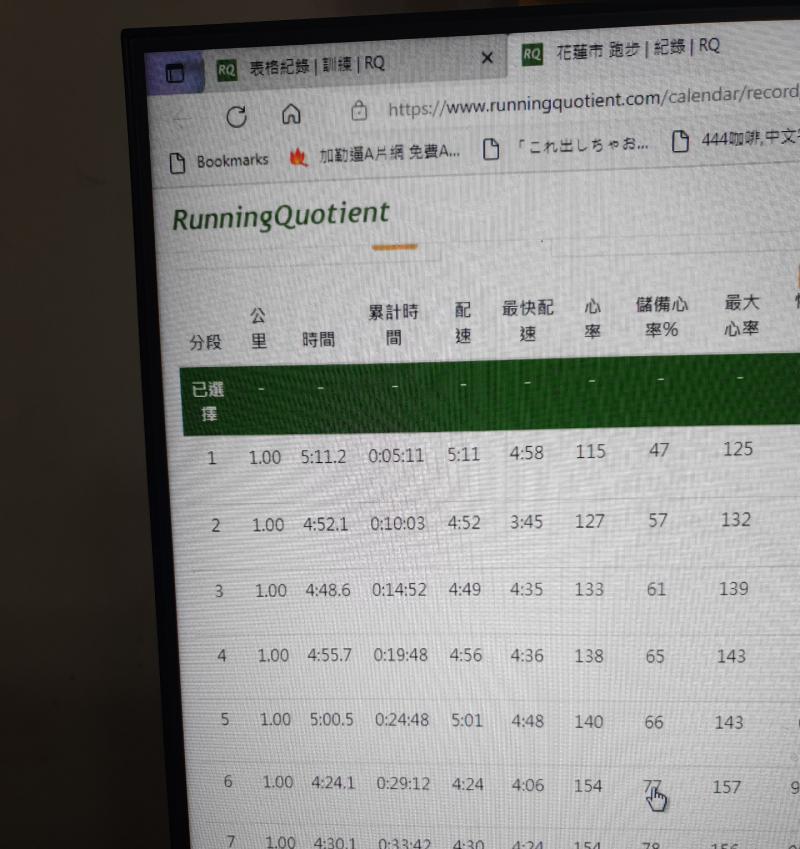Click heart rate value 127
This screenshot has width=800, height=849.
(x=589, y=521)
